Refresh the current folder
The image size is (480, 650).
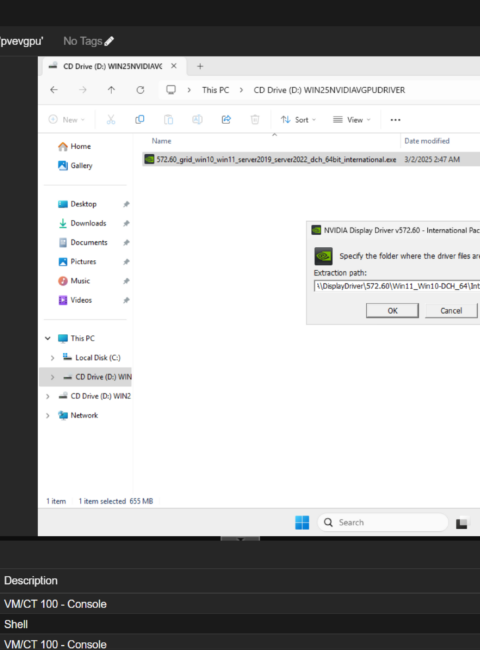point(140,90)
